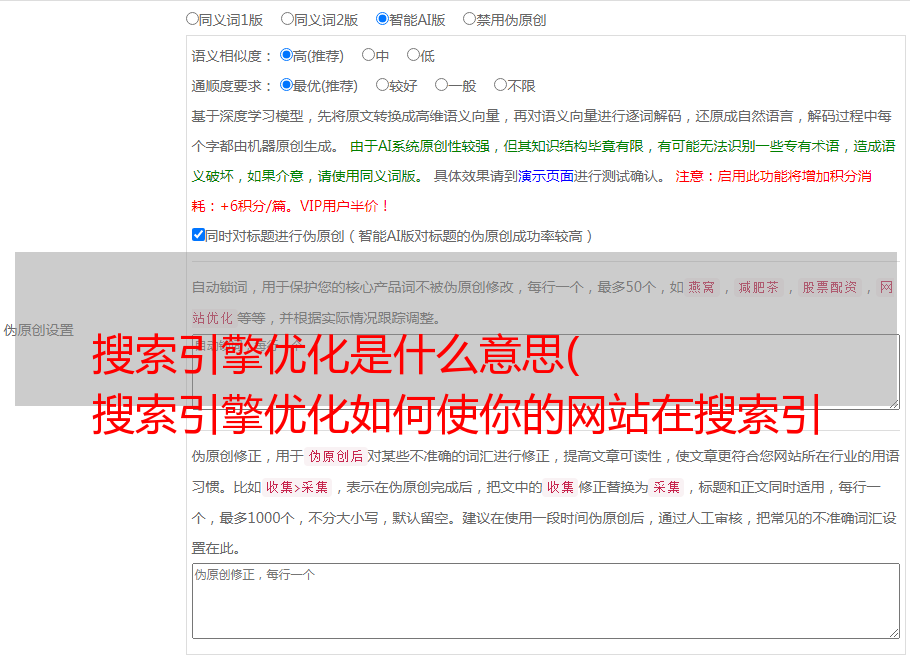Set 通顺度要求 to 最优(推荐)

point(286,85)
